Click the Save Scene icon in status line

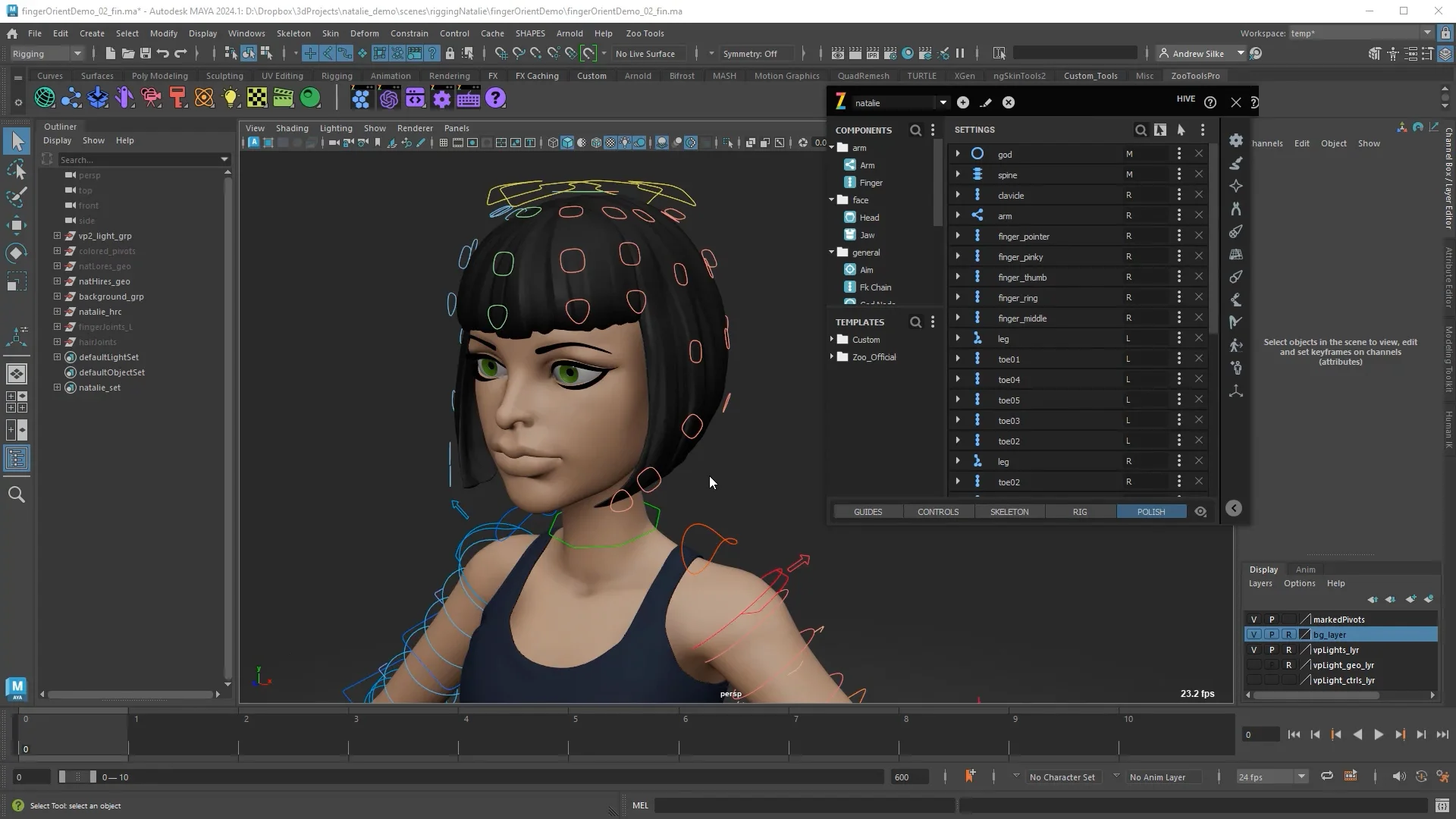(x=146, y=53)
